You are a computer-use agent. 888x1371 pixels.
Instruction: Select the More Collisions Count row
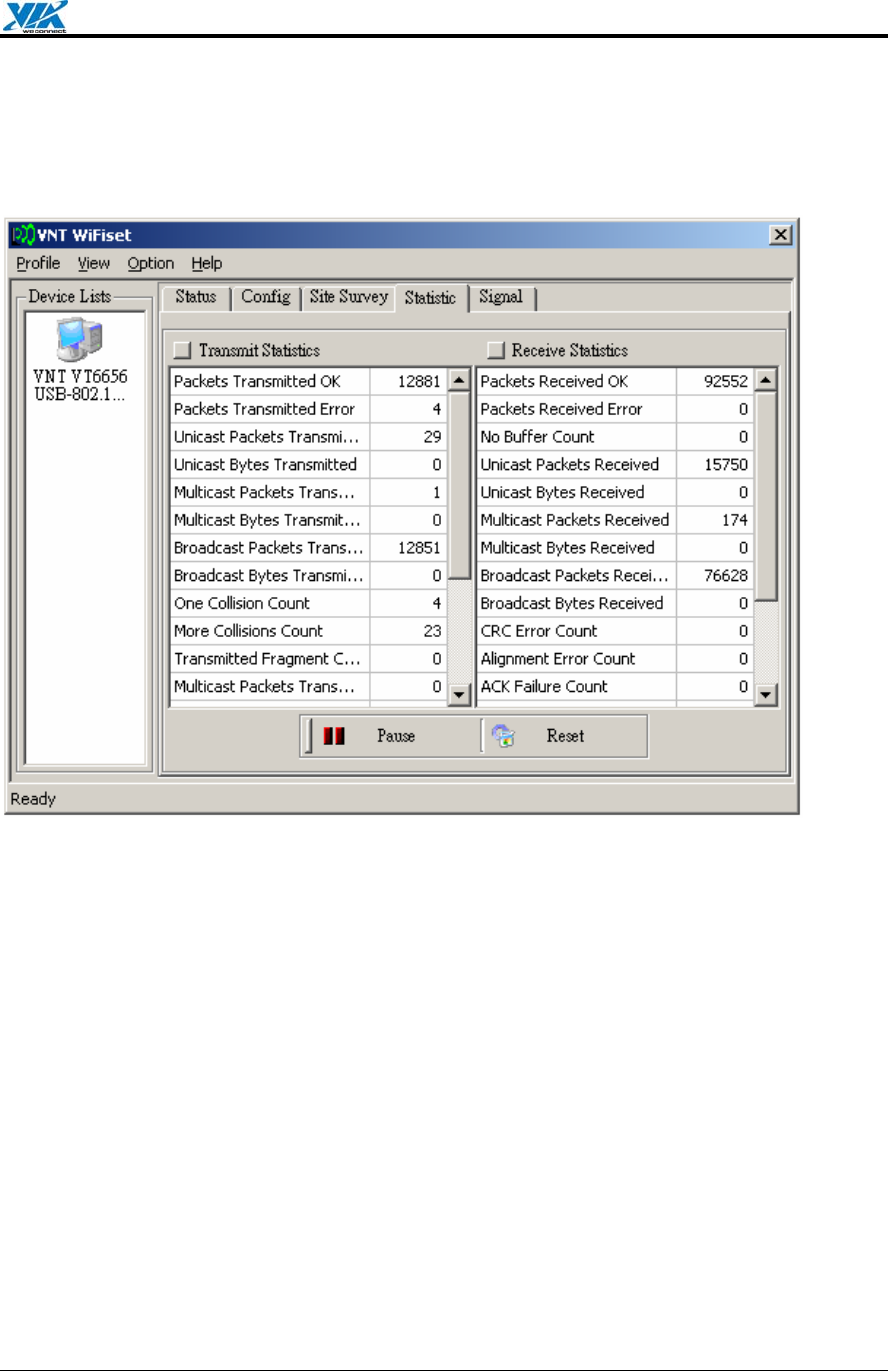pyautogui.click(x=309, y=631)
